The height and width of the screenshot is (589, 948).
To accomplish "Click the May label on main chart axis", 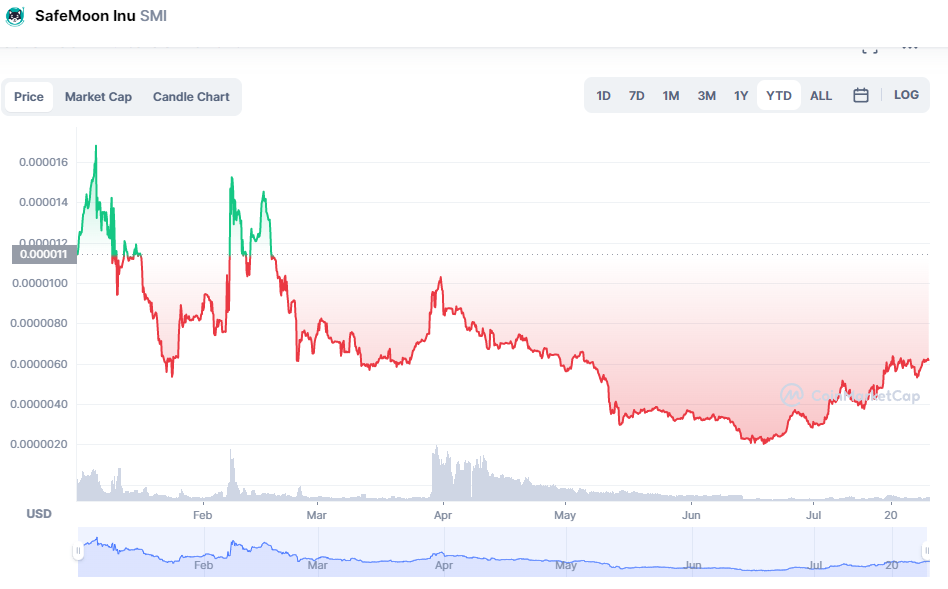I will coord(565,515).
